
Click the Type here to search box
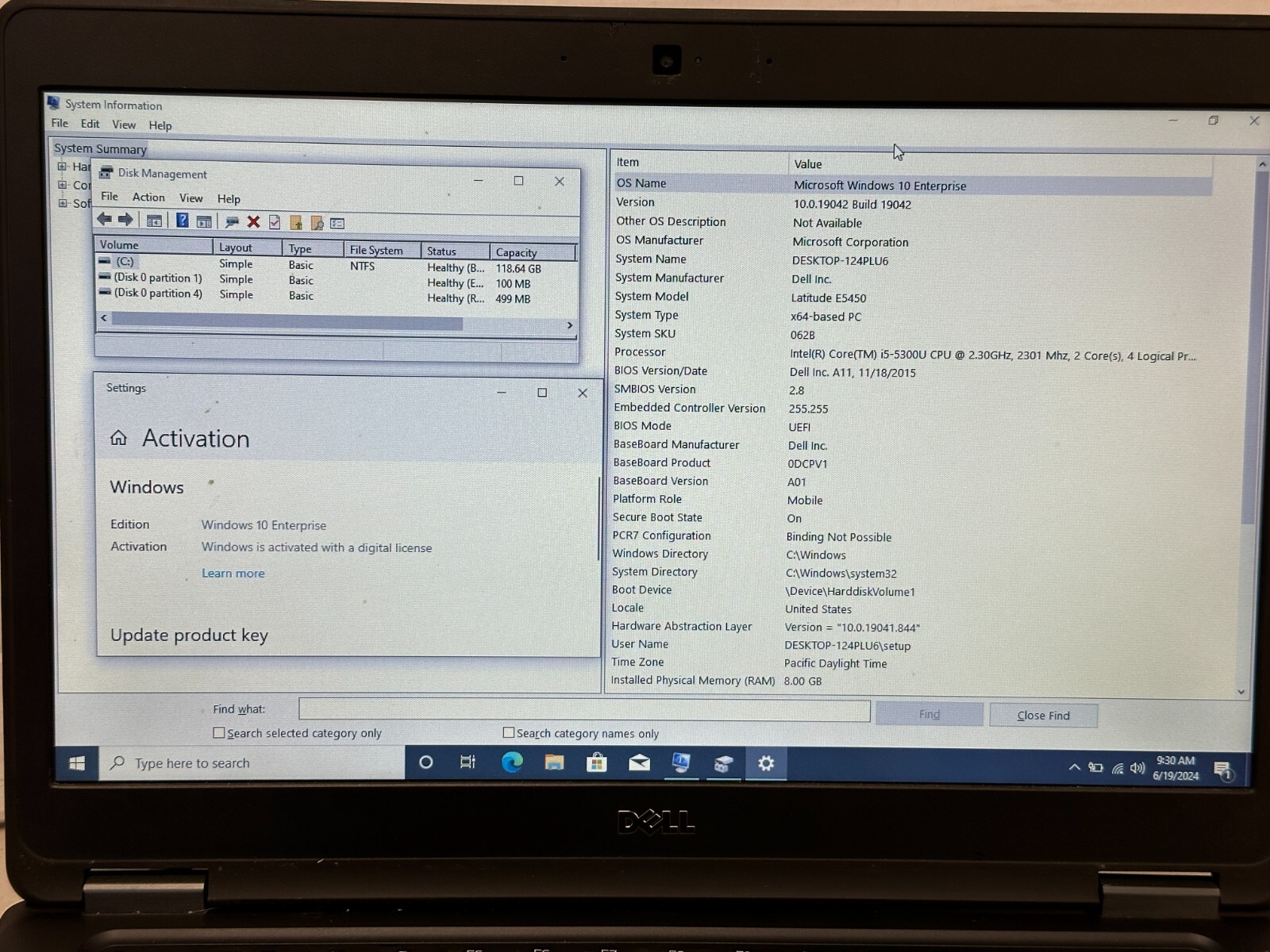click(x=252, y=763)
